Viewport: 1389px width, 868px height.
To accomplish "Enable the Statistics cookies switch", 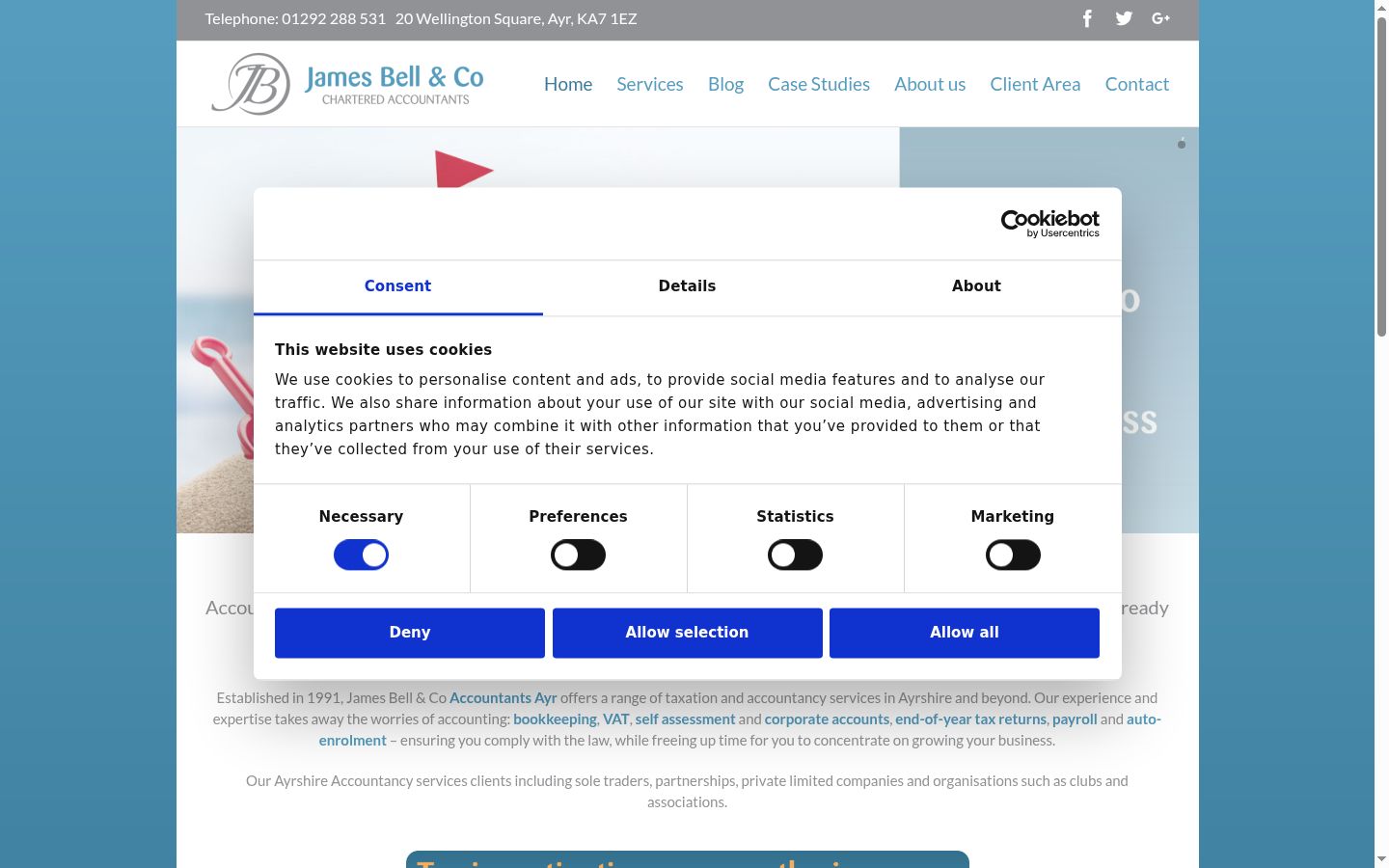I will [x=795, y=555].
